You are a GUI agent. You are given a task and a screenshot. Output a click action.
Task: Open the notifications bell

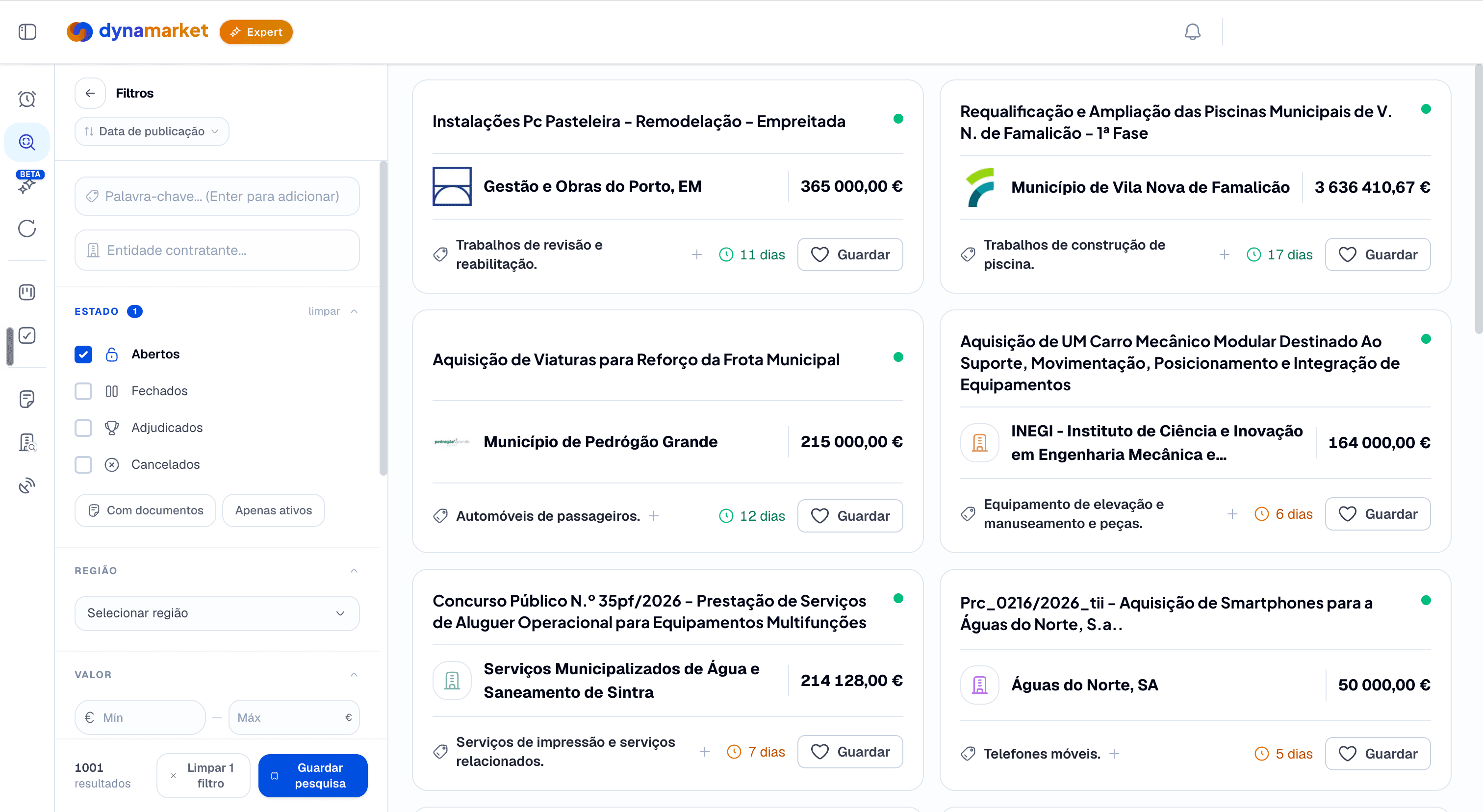click(x=1192, y=32)
